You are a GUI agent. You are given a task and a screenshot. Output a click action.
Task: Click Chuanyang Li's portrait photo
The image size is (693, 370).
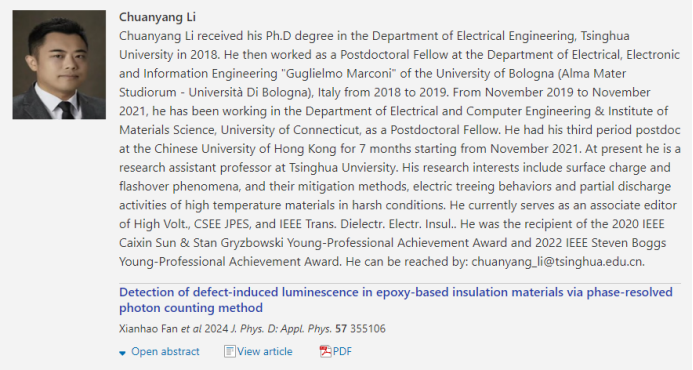pyautogui.click(x=59, y=65)
